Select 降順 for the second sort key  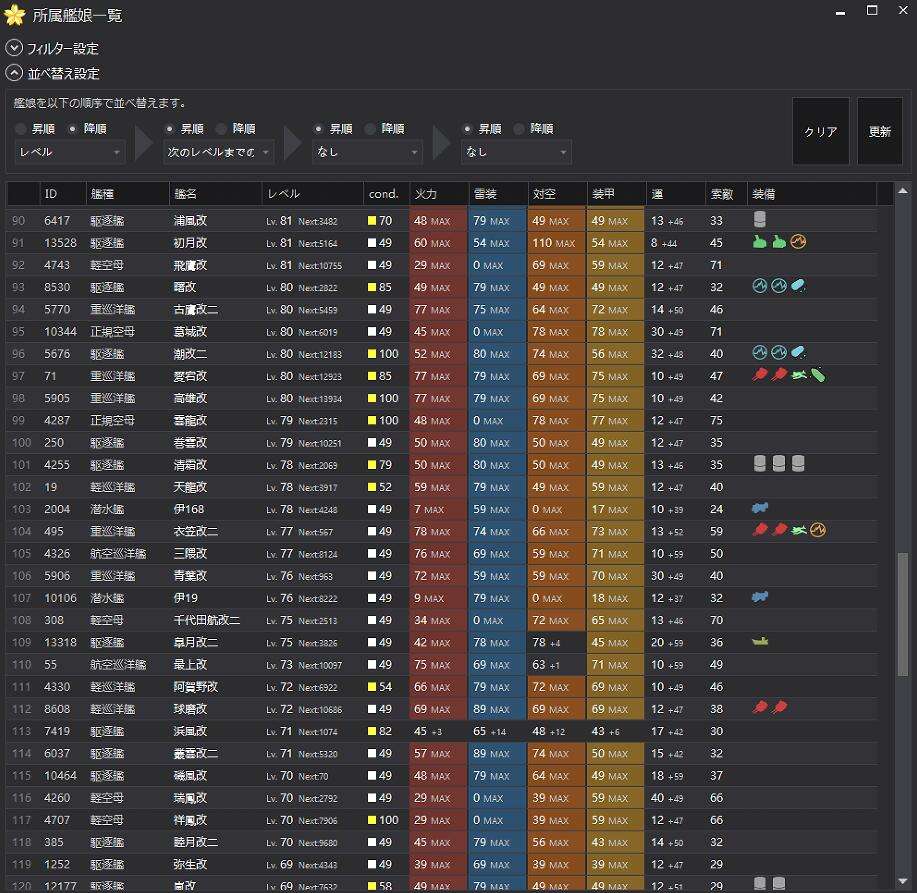point(237,129)
